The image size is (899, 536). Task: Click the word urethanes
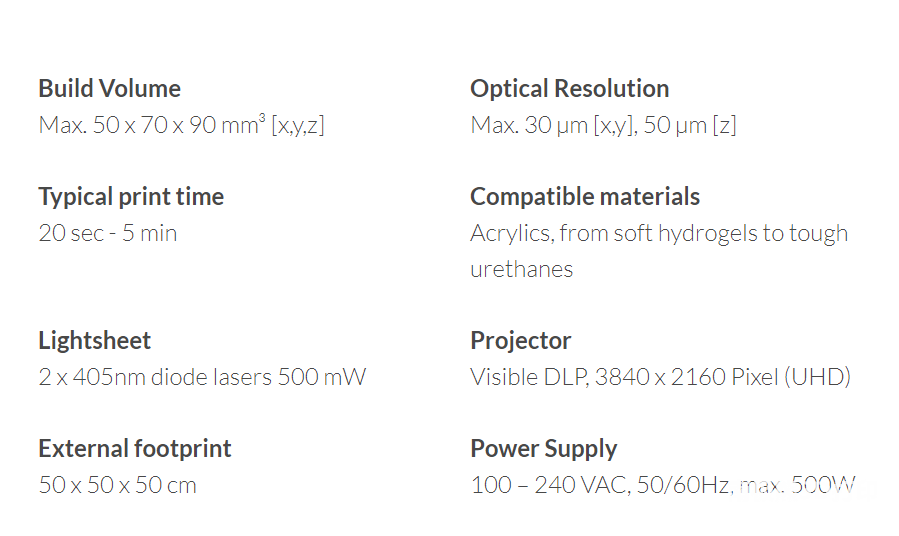(x=521, y=269)
